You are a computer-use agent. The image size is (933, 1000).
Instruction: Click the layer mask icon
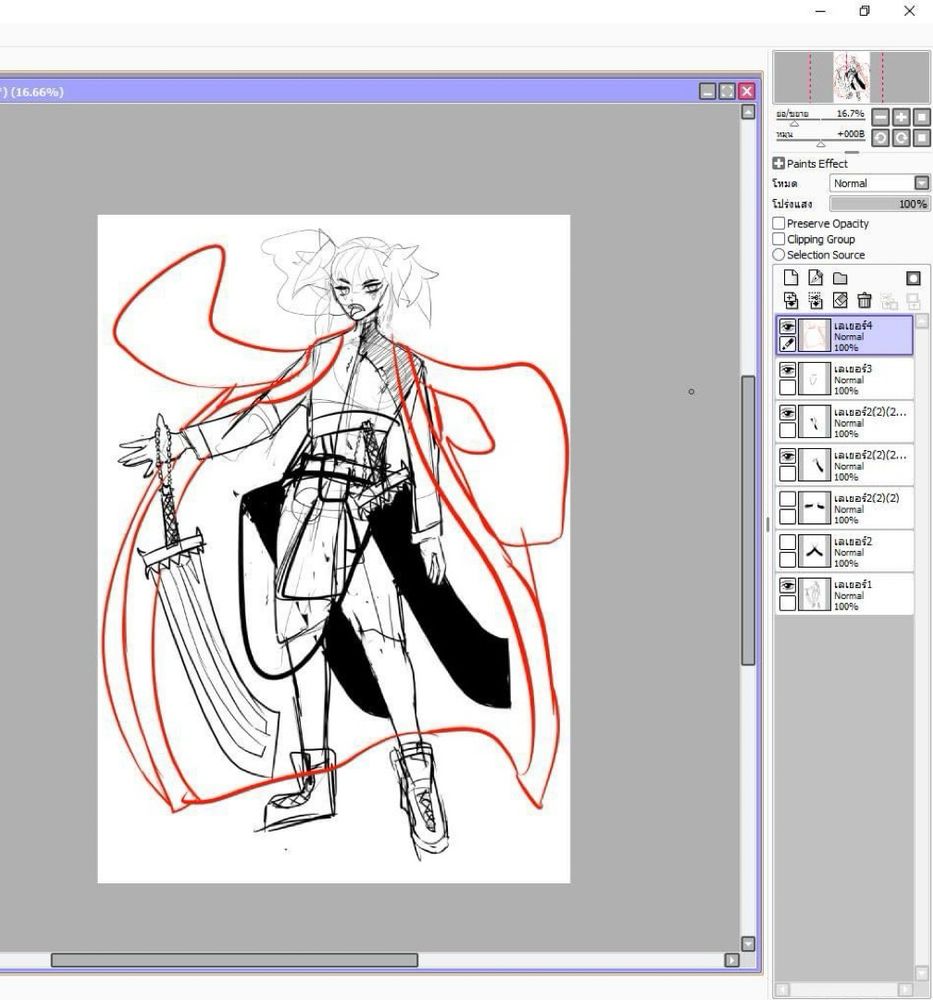click(913, 278)
